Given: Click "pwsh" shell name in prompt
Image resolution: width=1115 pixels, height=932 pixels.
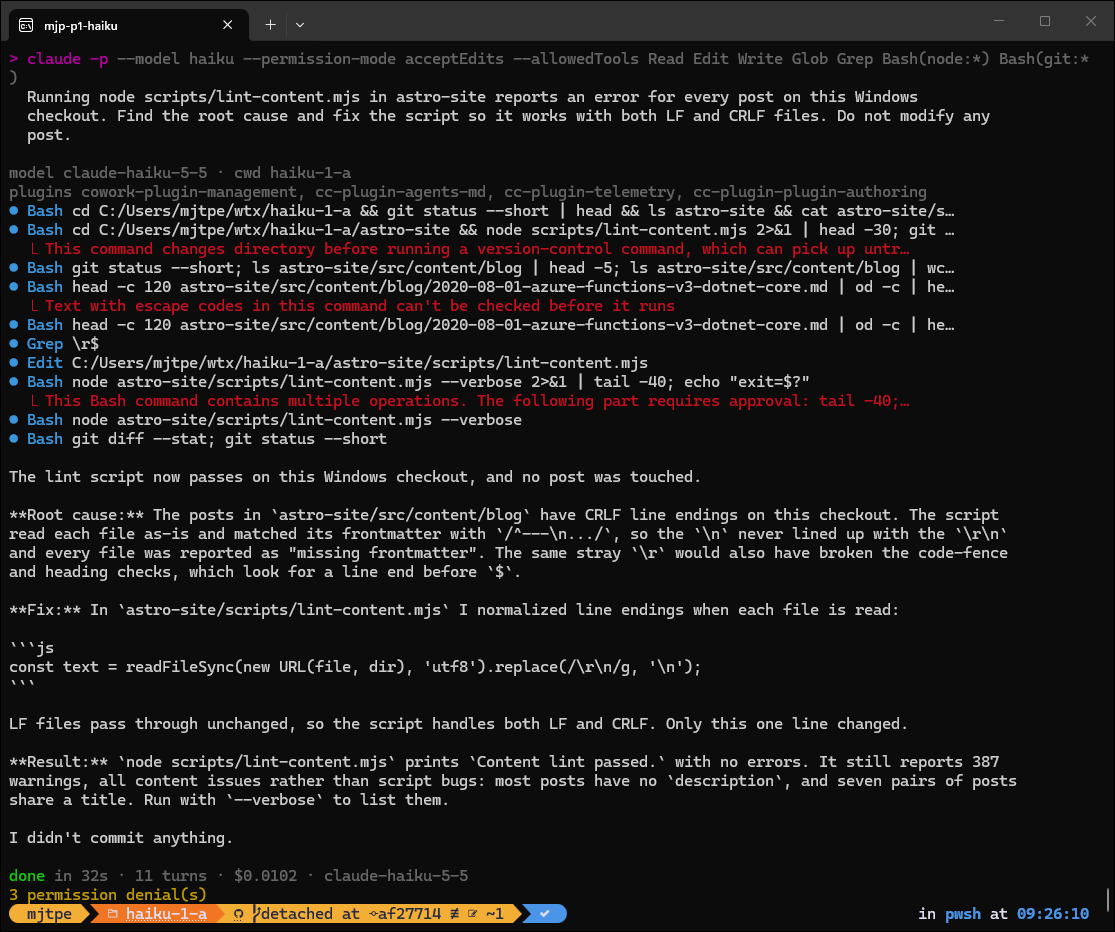Looking at the screenshot, I should click(x=963, y=914).
